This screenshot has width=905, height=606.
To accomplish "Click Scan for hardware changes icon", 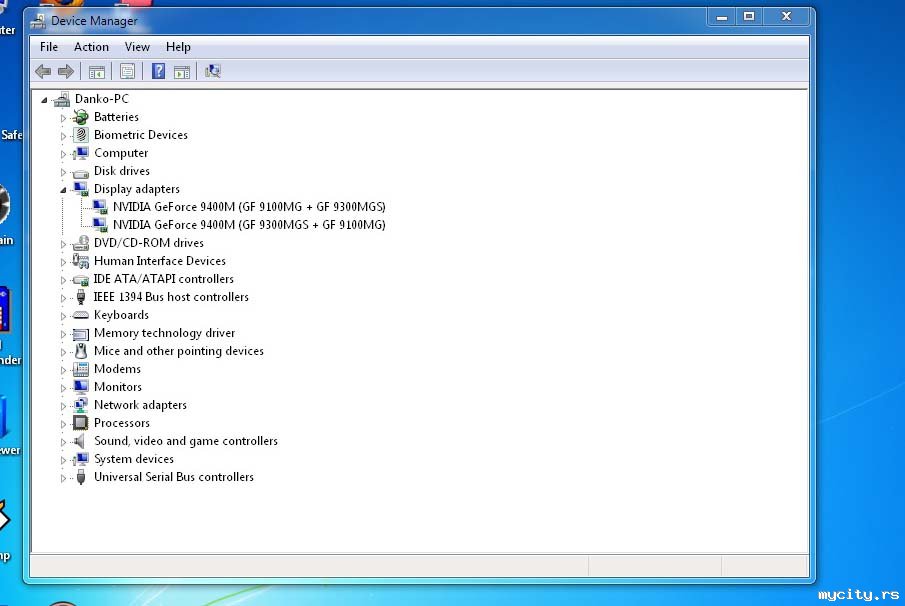I will tap(212, 71).
